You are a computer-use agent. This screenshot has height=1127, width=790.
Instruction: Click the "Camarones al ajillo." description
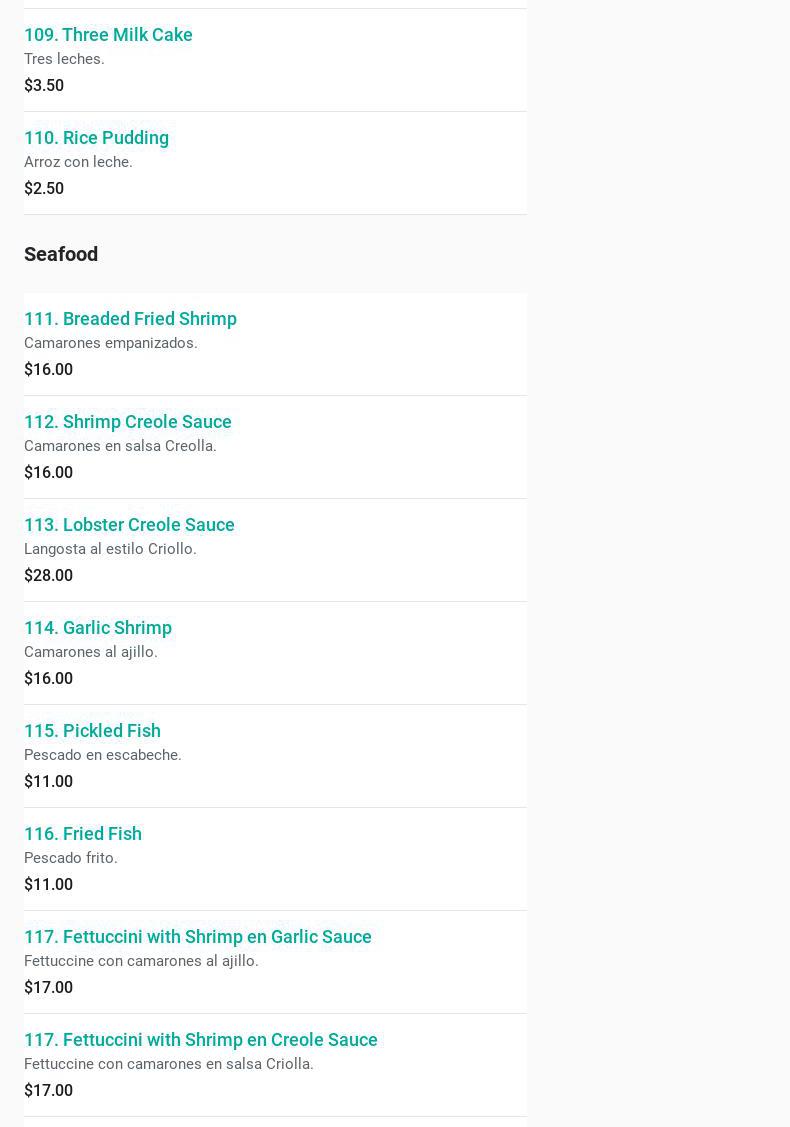coord(91,652)
